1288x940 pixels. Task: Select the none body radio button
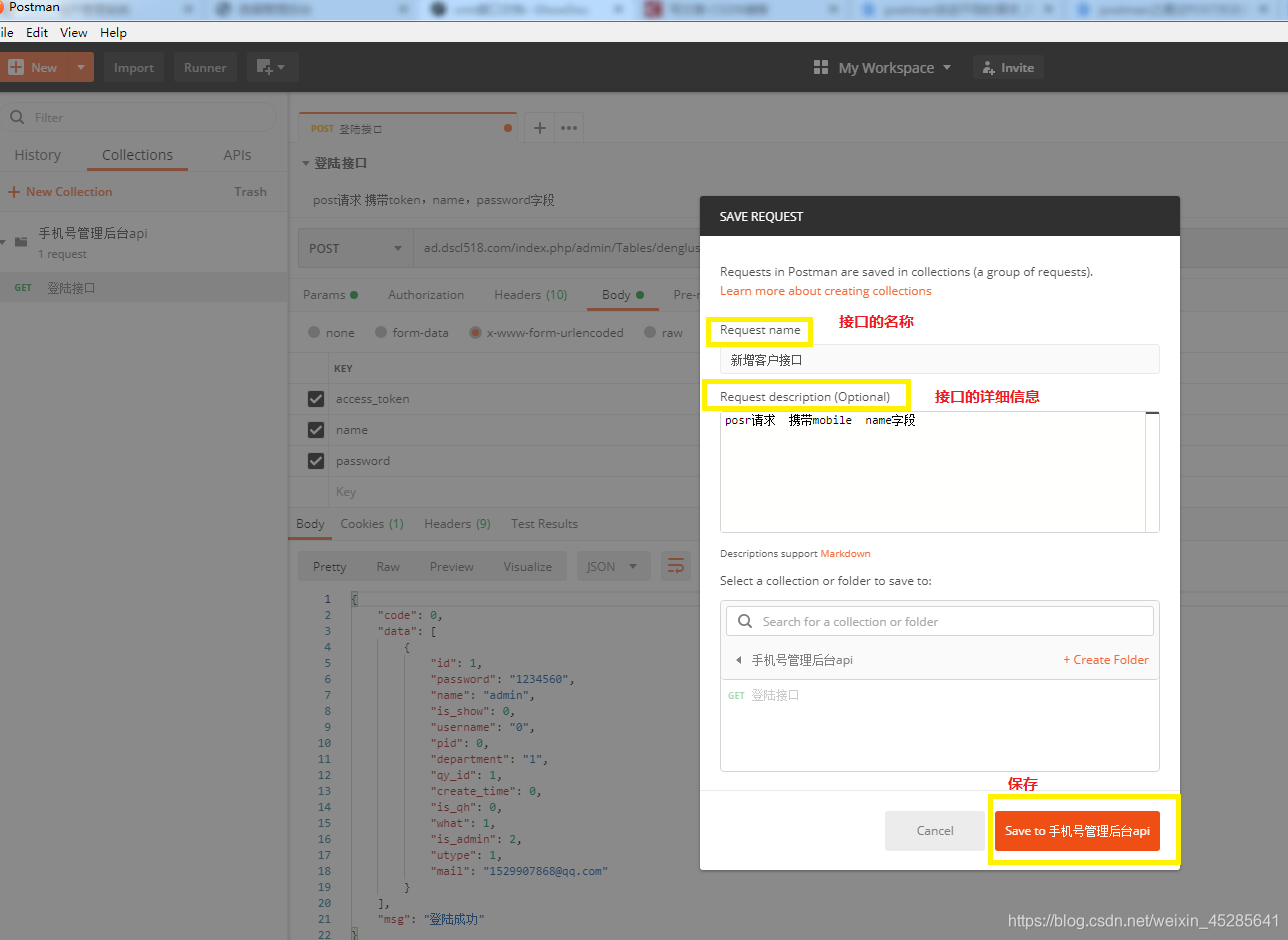[x=314, y=333]
